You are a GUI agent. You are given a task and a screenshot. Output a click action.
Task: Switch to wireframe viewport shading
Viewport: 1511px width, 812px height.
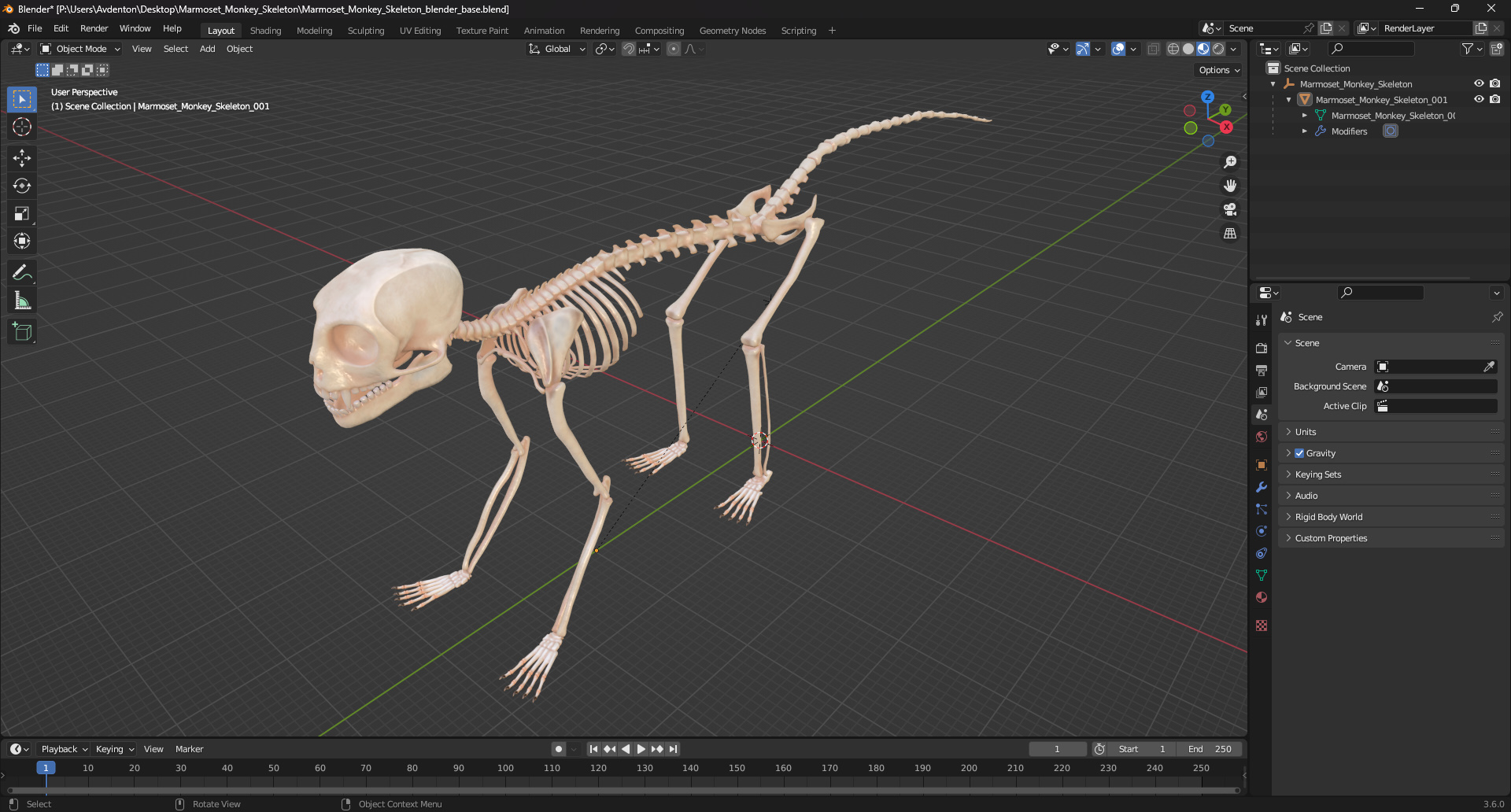pyautogui.click(x=1173, y=49)
